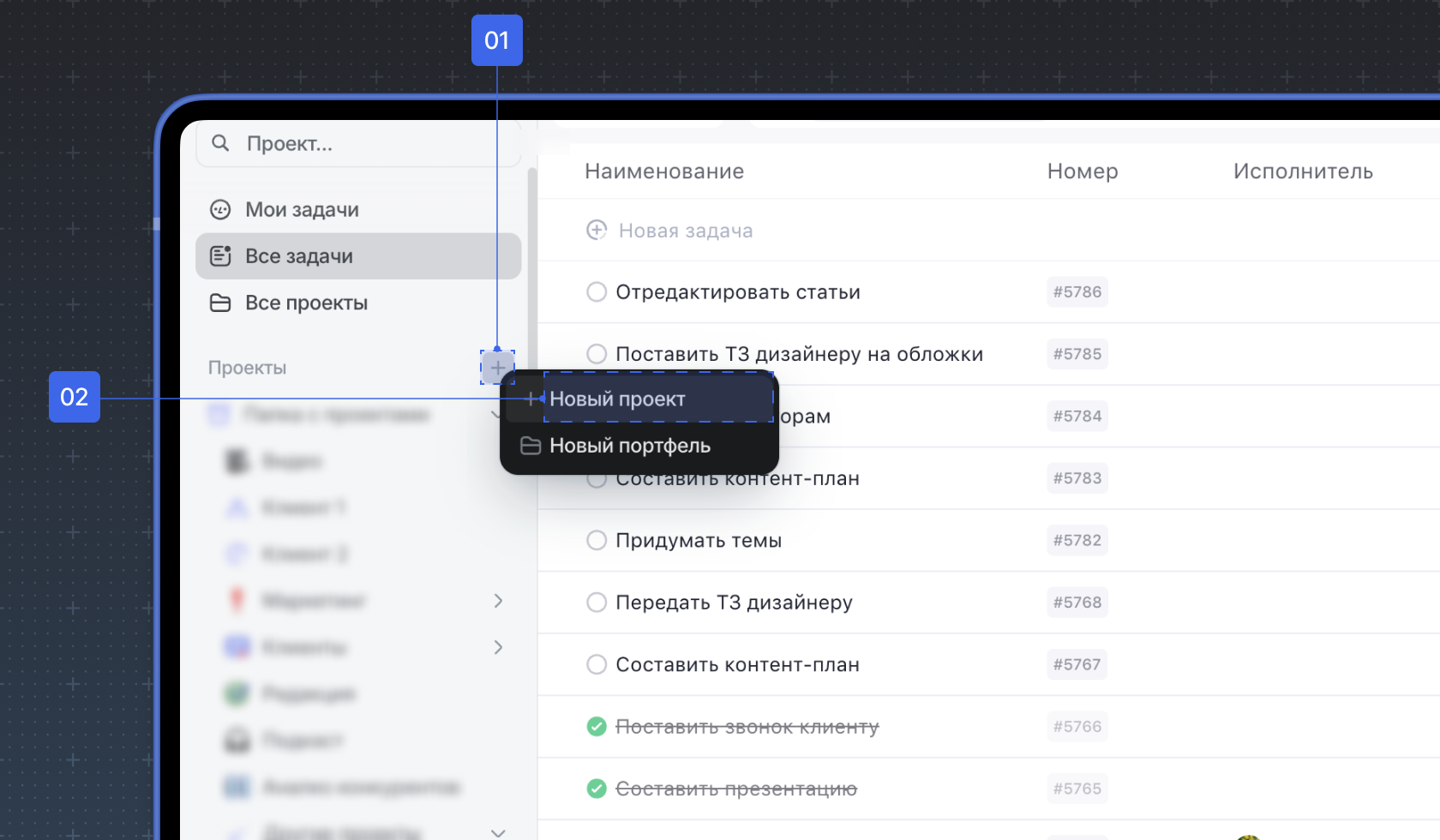The height and width of the screenshot is (840, 1440).
Task: Expand the blurred project row below the red pin one
Action: pos(499,647)
